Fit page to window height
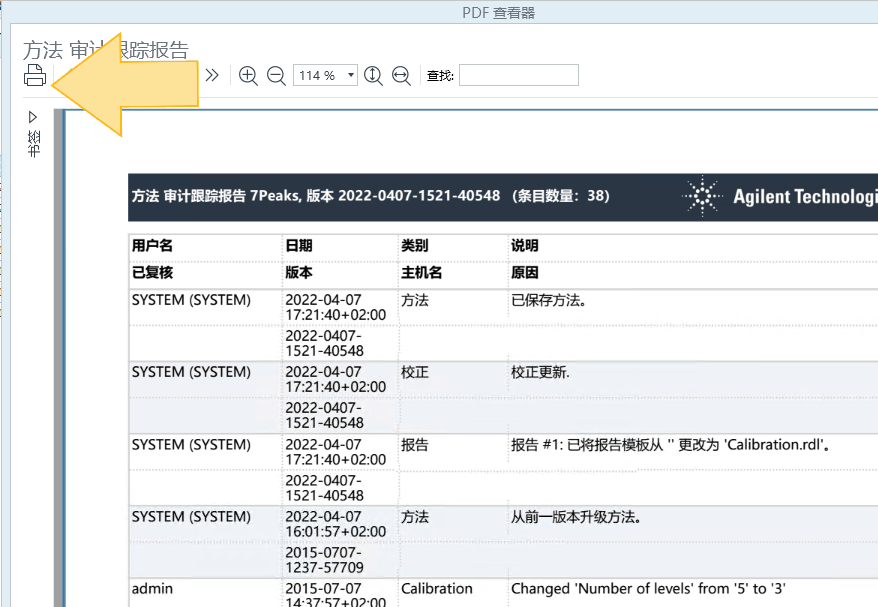The width and height of the screenshot is (878, 607). (373, 75)
